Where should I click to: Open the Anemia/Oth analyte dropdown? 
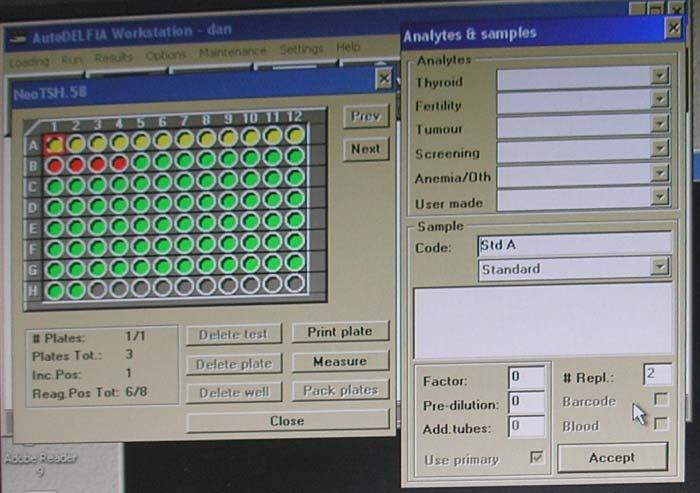click(659, 172)
